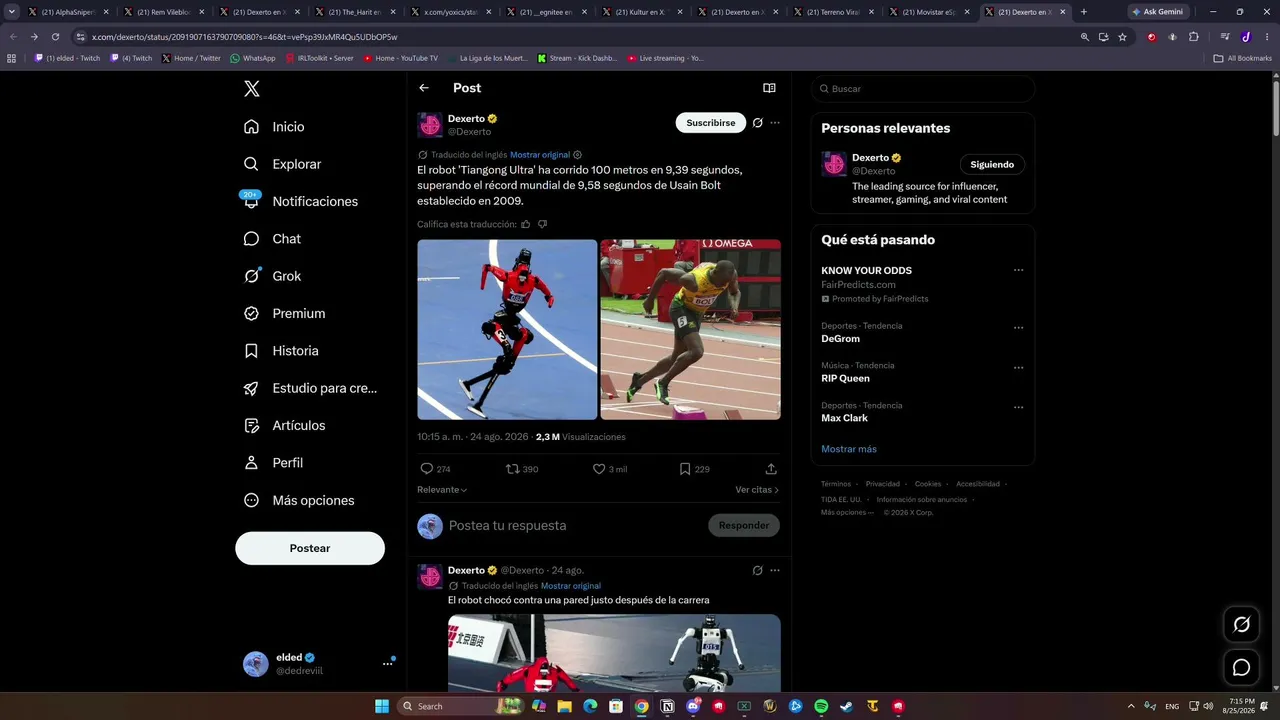This screenshot has width=1280, height=720.
Task: Click the Ask Gemini button
Action: (1159, 12)
